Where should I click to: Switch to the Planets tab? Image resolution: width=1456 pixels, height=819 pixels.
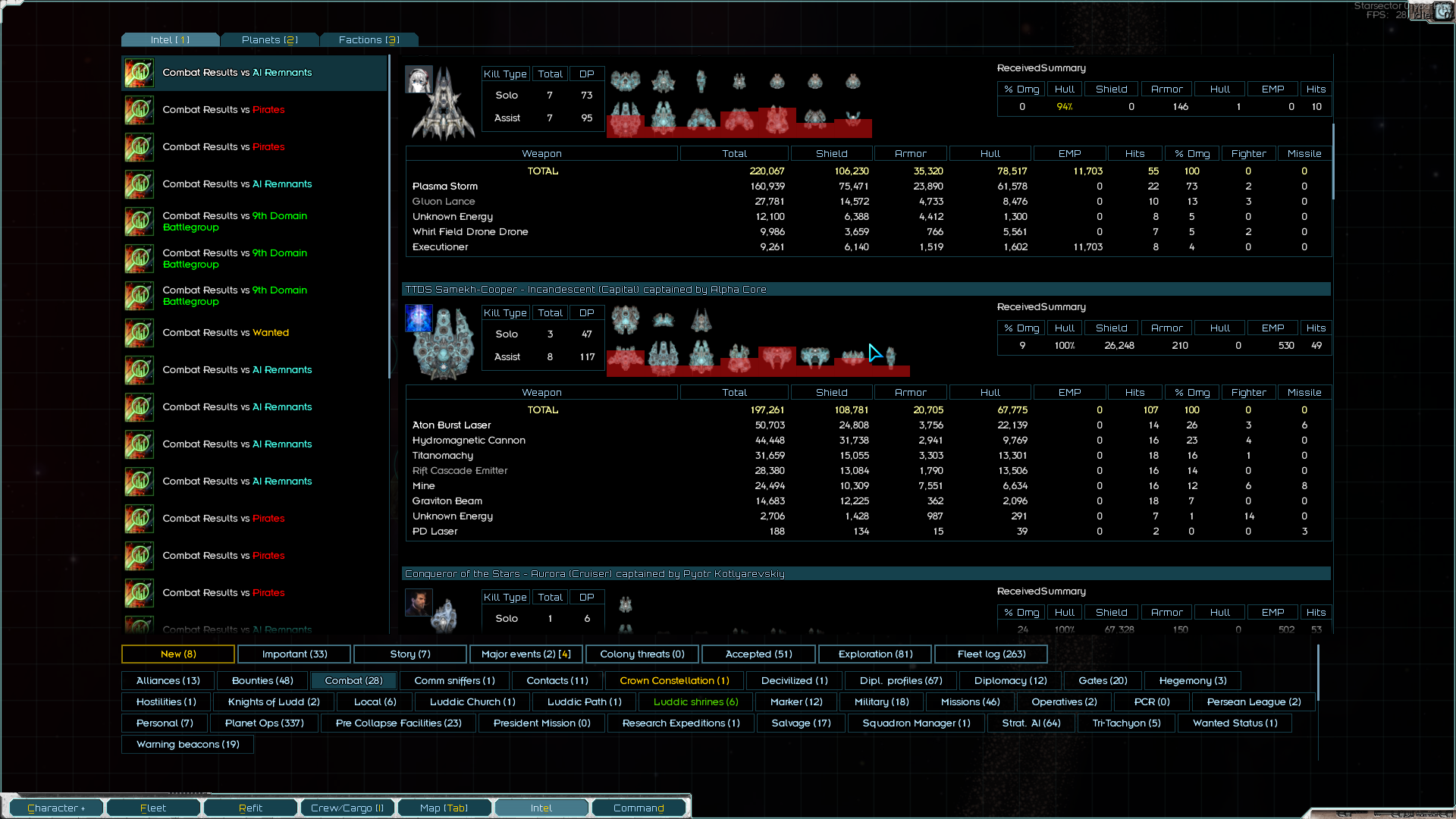click(269, 40)
